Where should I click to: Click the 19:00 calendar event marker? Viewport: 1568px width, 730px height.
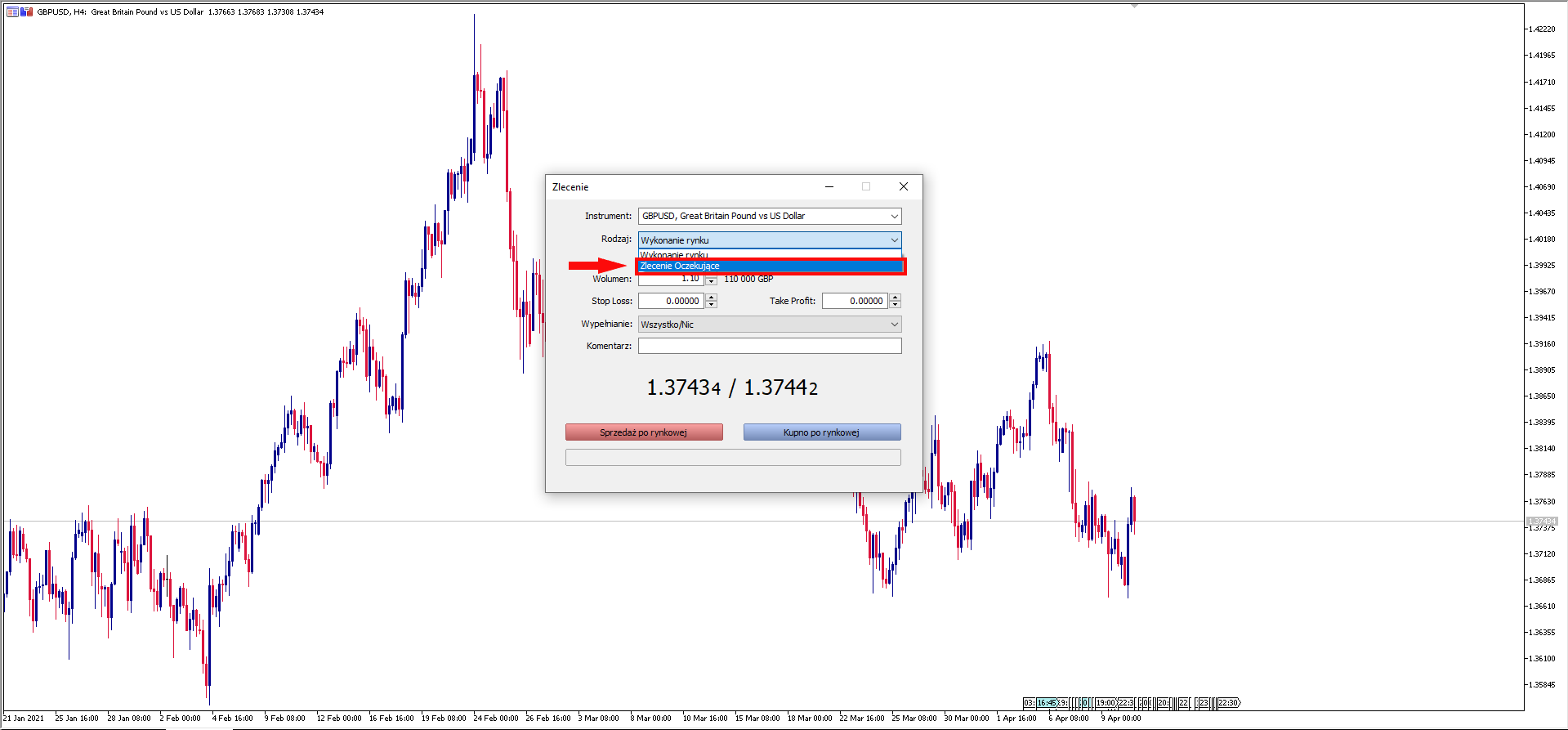1106,703
